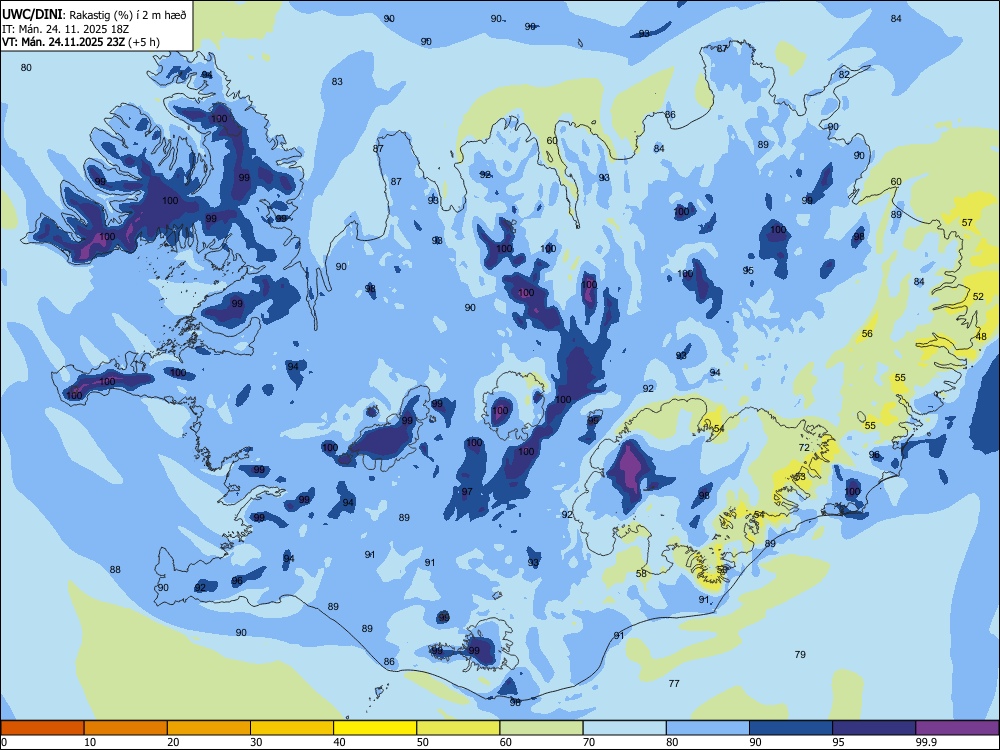Screen dimensions: 1000x750
Task: Click the map value '83'
Action: coord(337,82)
